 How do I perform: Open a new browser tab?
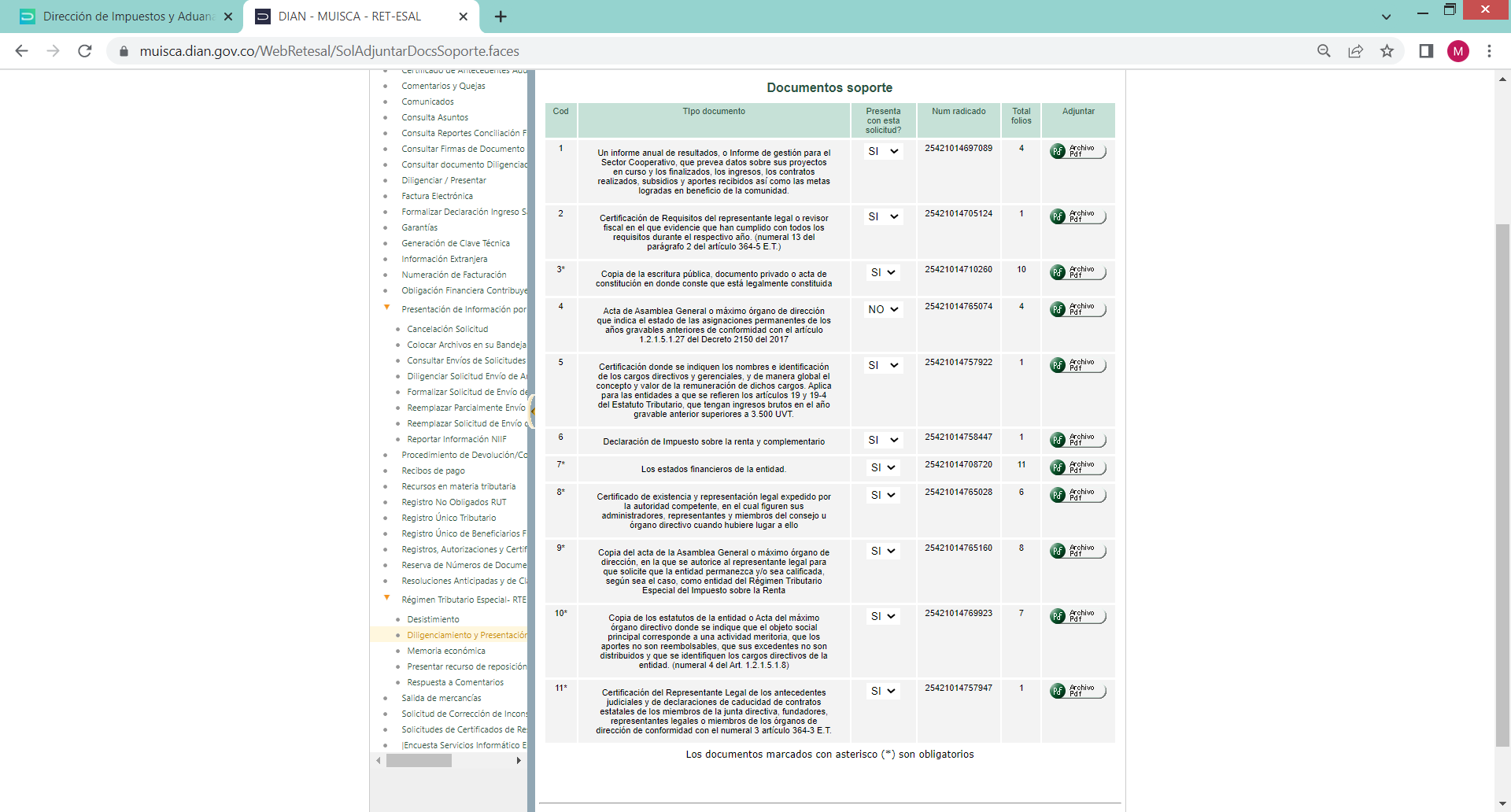501,17
